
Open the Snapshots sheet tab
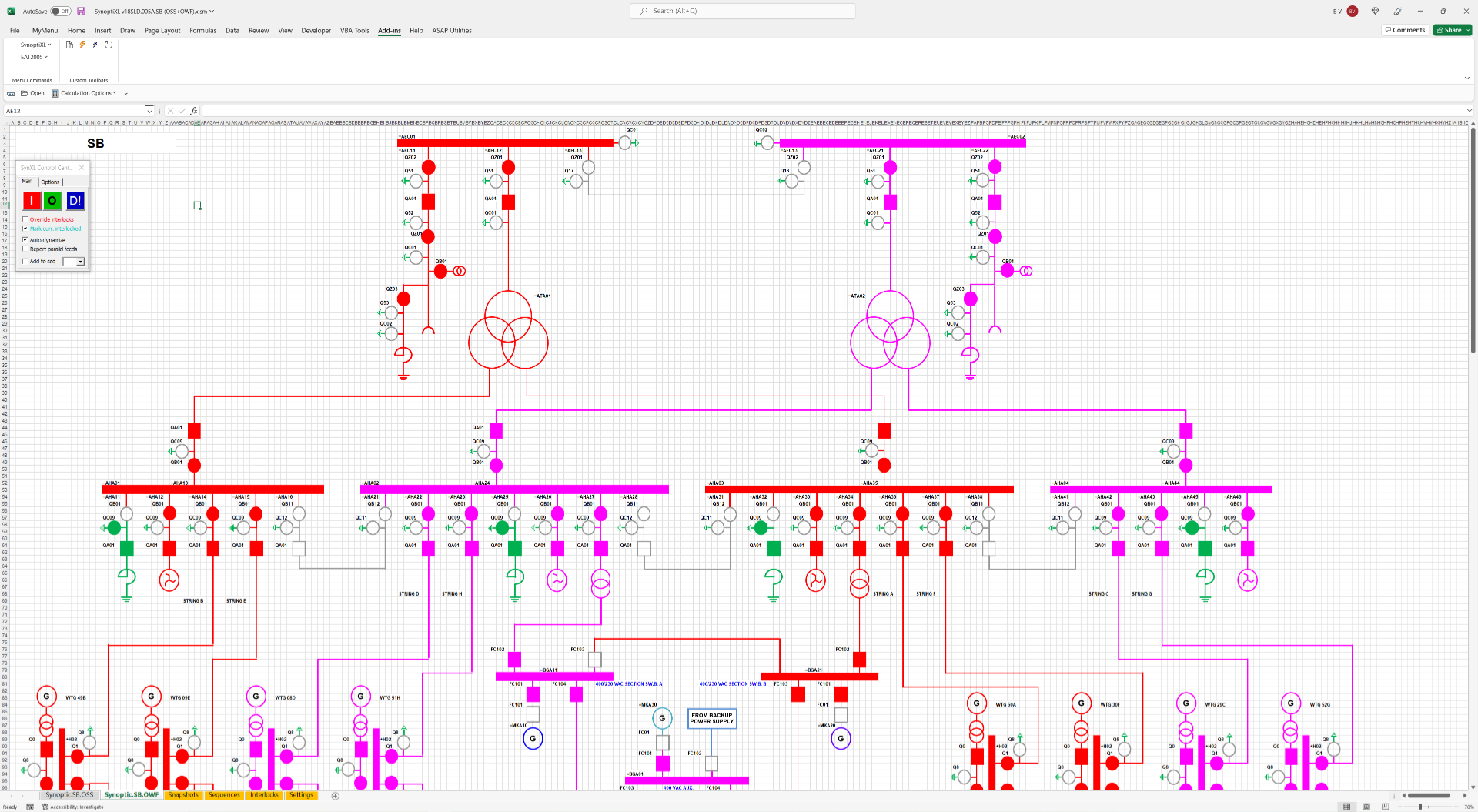[183, 795]
